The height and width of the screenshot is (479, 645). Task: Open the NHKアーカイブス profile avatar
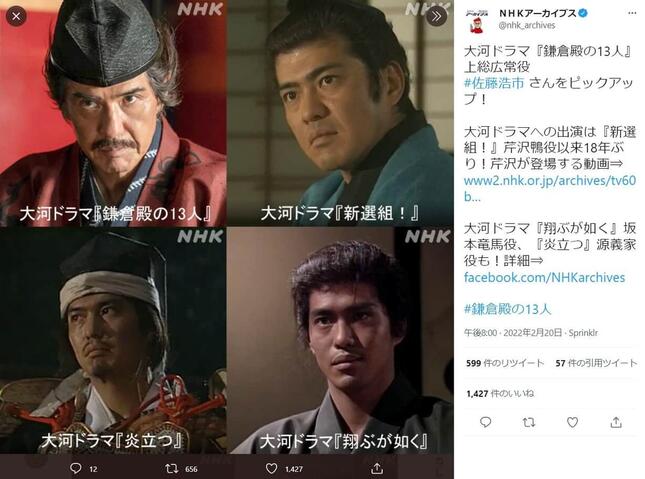[x=477, y=20]
